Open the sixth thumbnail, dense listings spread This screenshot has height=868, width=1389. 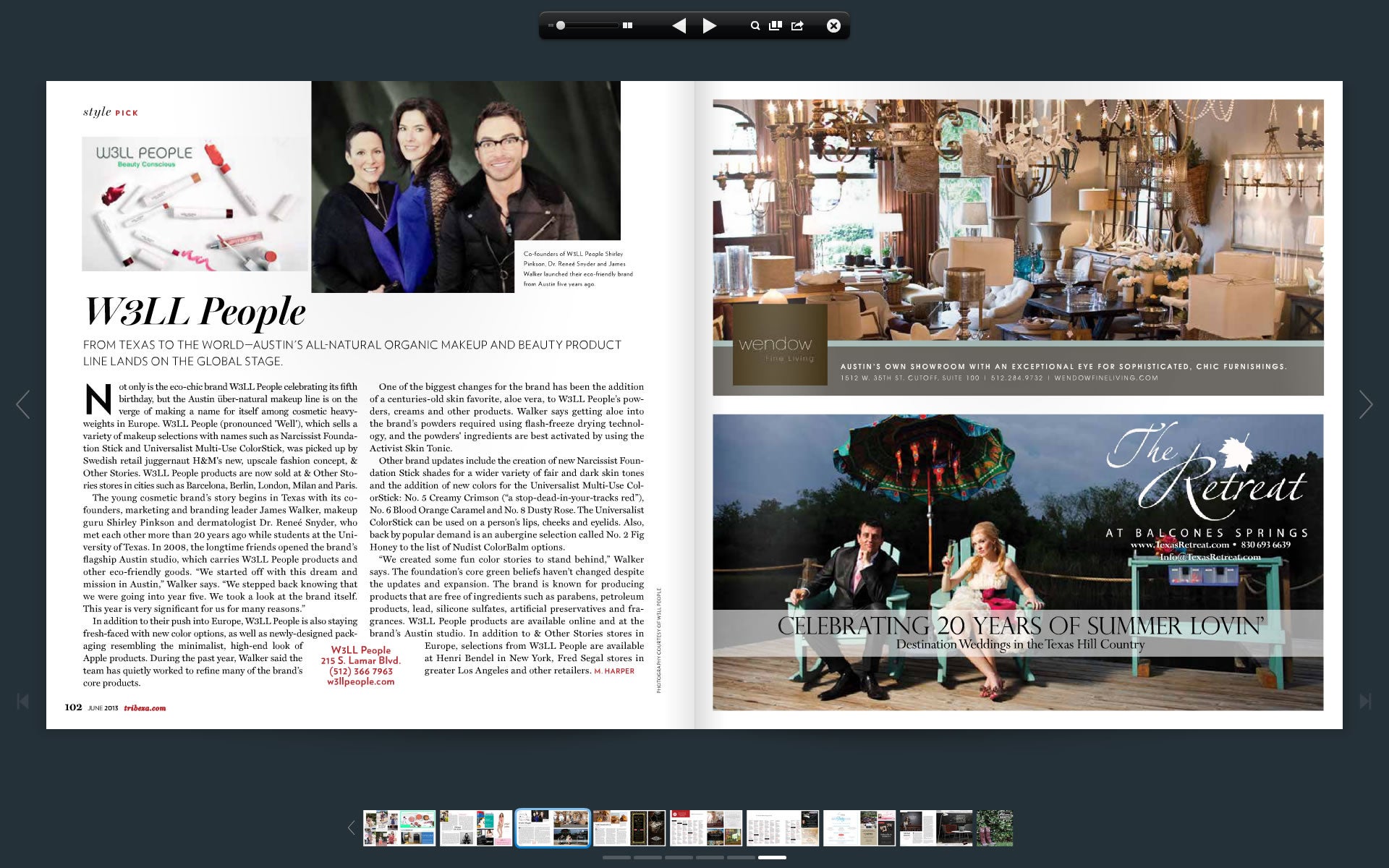(x=783, y=828)
